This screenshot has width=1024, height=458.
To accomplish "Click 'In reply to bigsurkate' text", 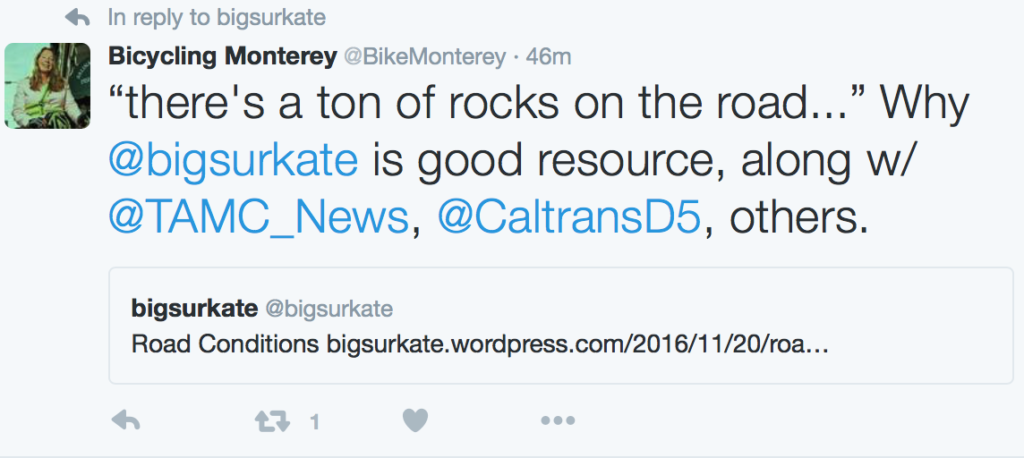I will (x=217, y=18).
